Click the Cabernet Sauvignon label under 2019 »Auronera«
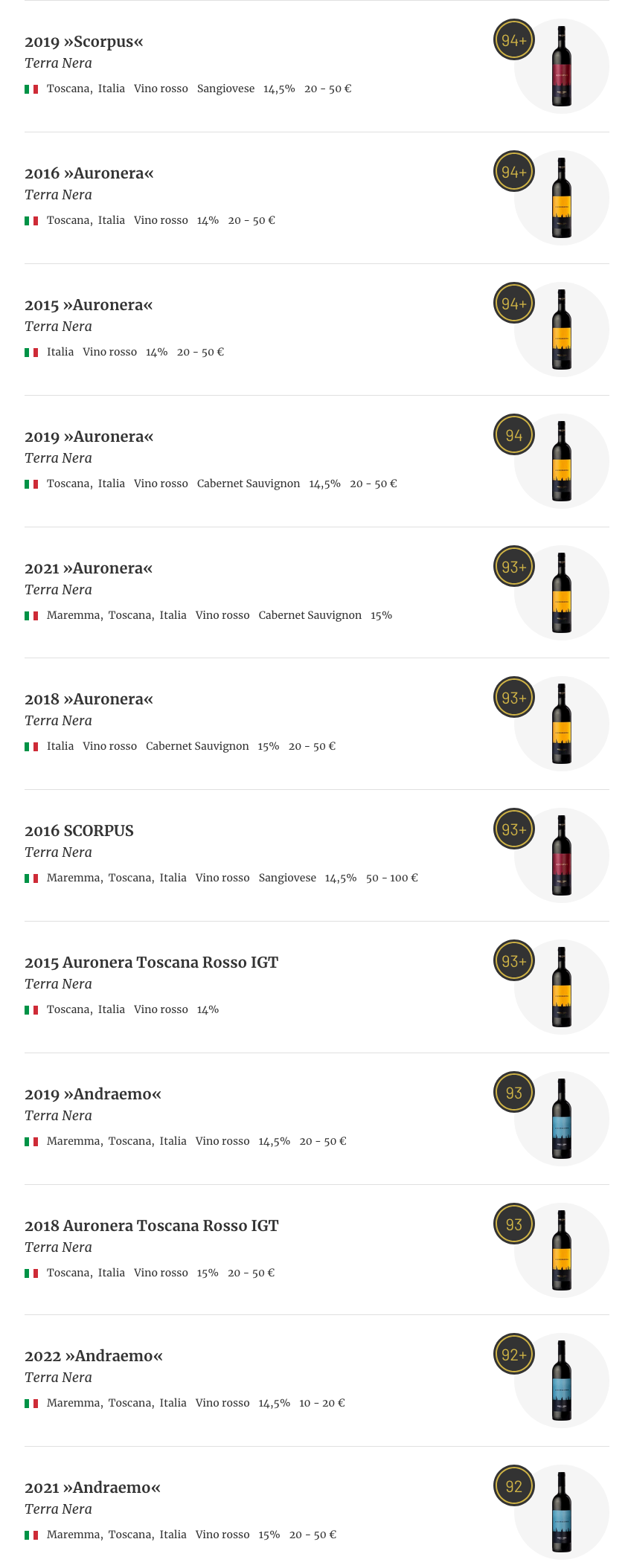 click(x=249, y=483)
